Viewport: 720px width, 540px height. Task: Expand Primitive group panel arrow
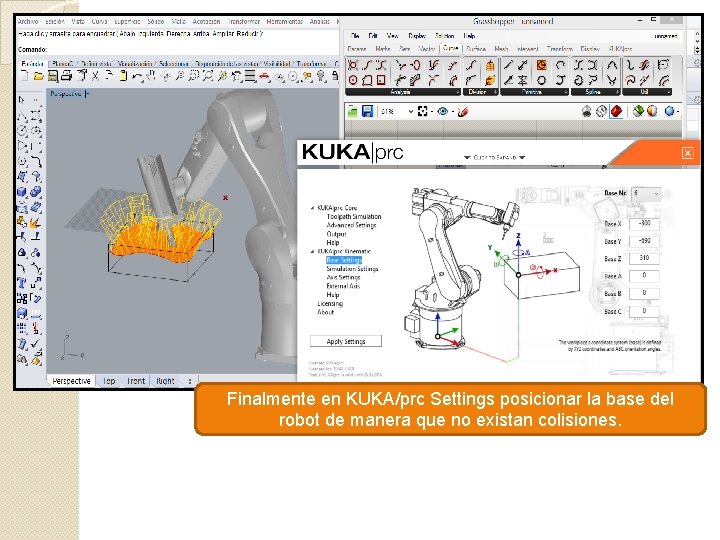pyautogui.click(x=565, y=92)
